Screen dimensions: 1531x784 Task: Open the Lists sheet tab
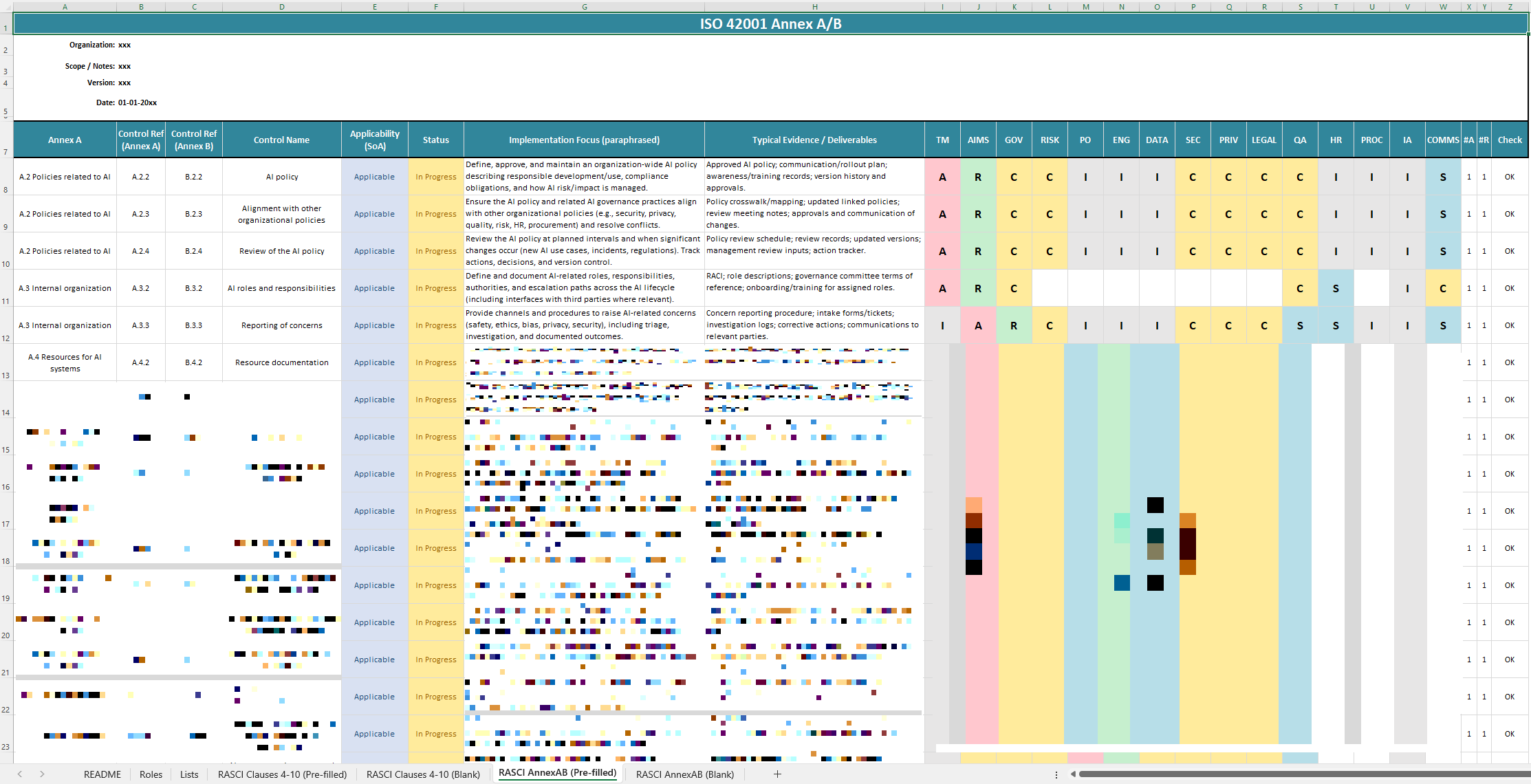[189, 774]
